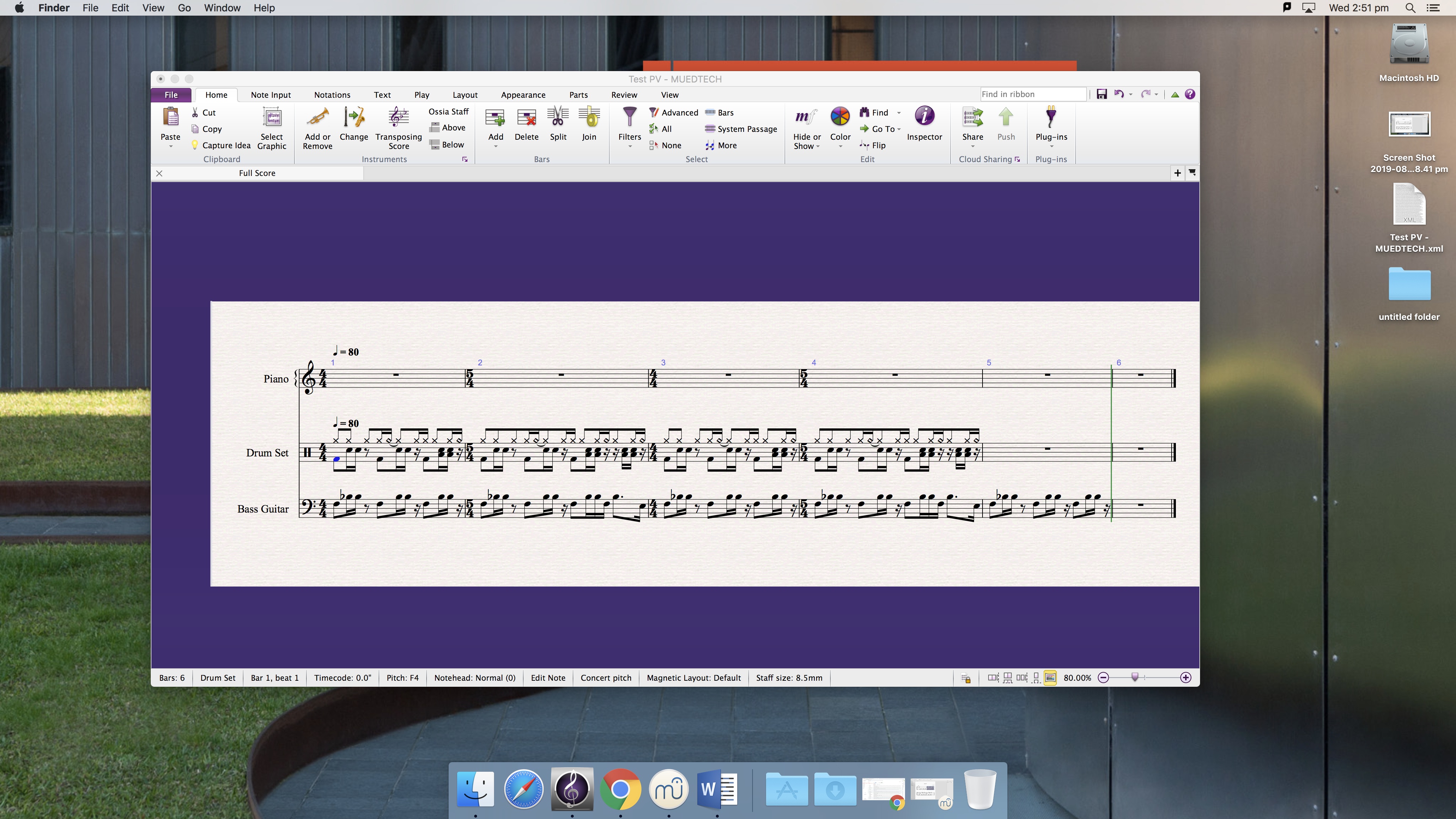
Task: Toggle Panorama view in status bar
Action: pyautogui.click(x=1050, y=678)
